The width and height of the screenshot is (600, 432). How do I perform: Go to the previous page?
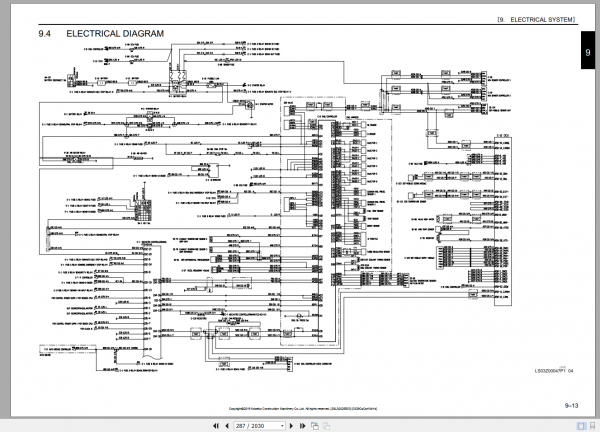pyautogui.click(x=227, y=426)
